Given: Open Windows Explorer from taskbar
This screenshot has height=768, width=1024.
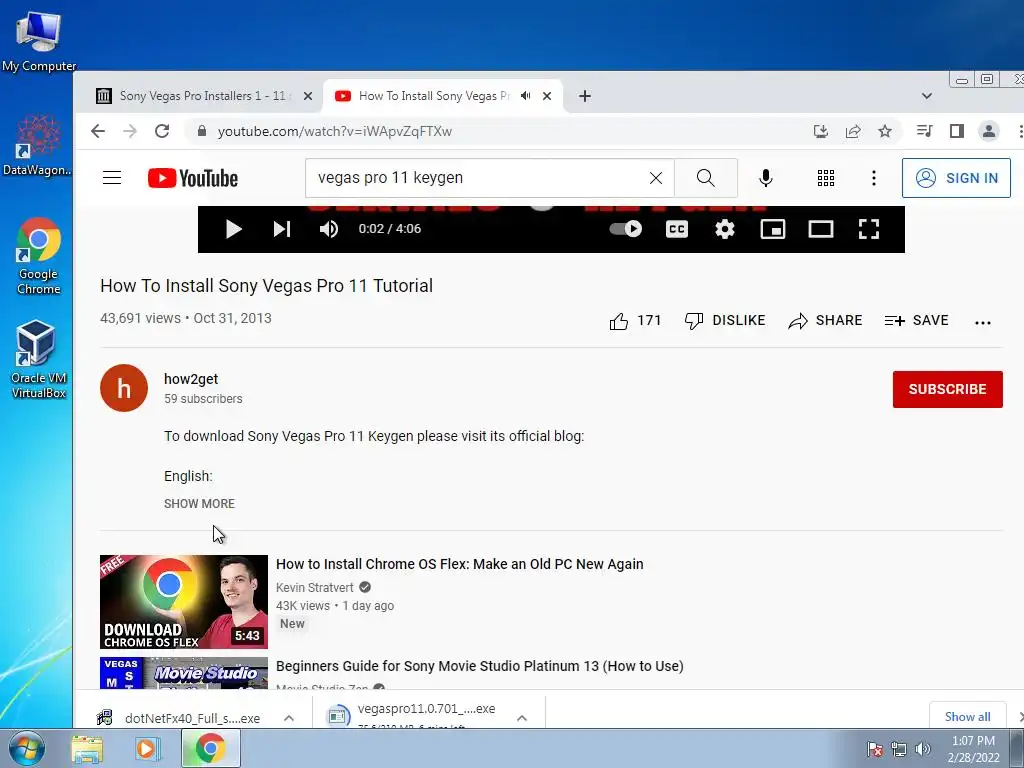Looking at the screenshot, I should (87, 748).
